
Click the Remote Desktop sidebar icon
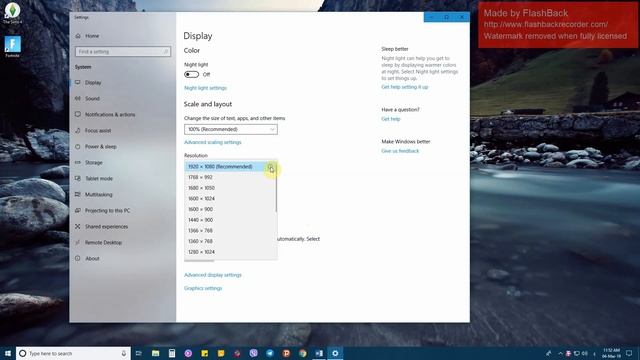(78, 242)
